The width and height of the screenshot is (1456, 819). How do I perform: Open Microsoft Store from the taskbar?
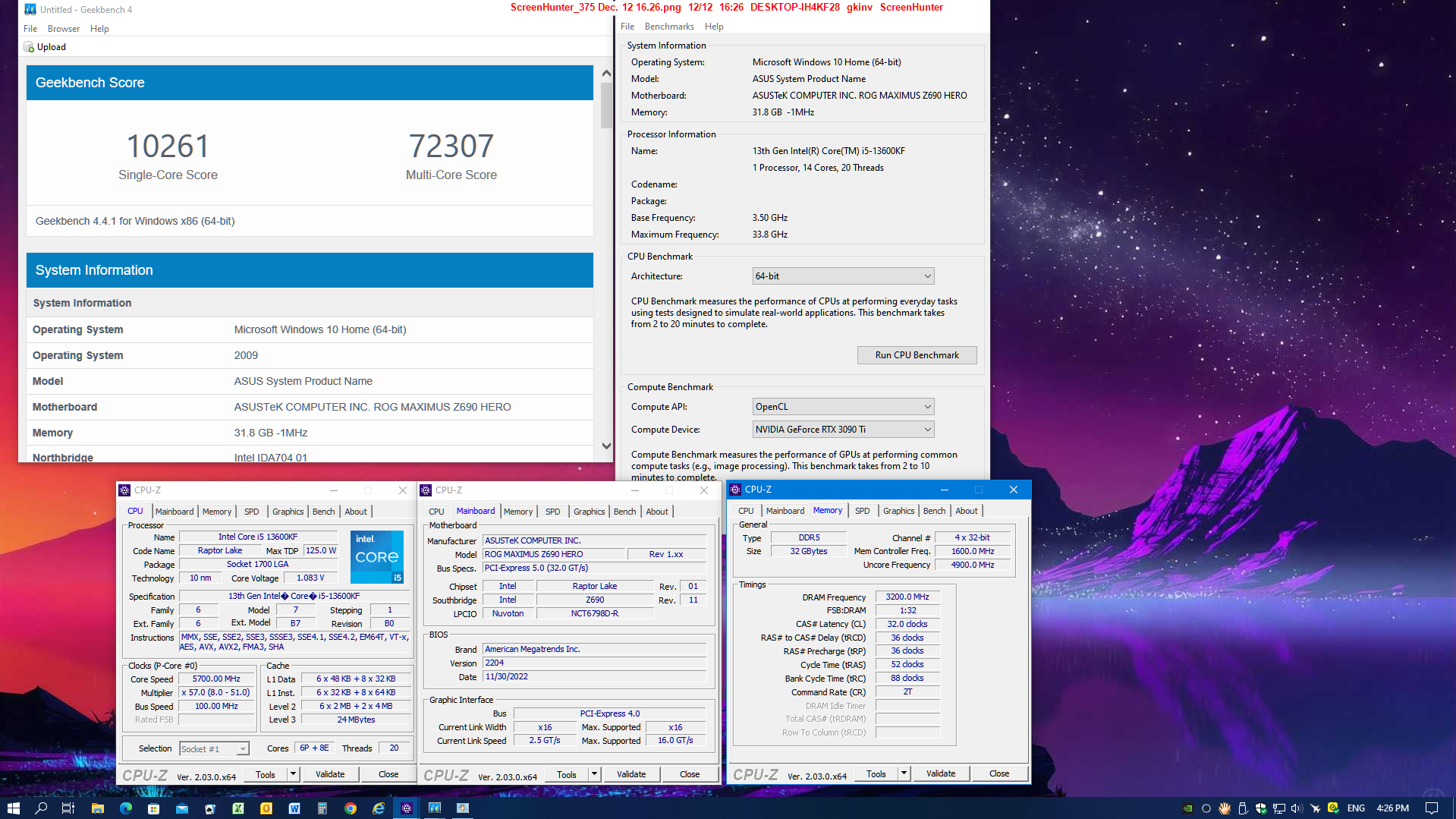tap(153, 808)
